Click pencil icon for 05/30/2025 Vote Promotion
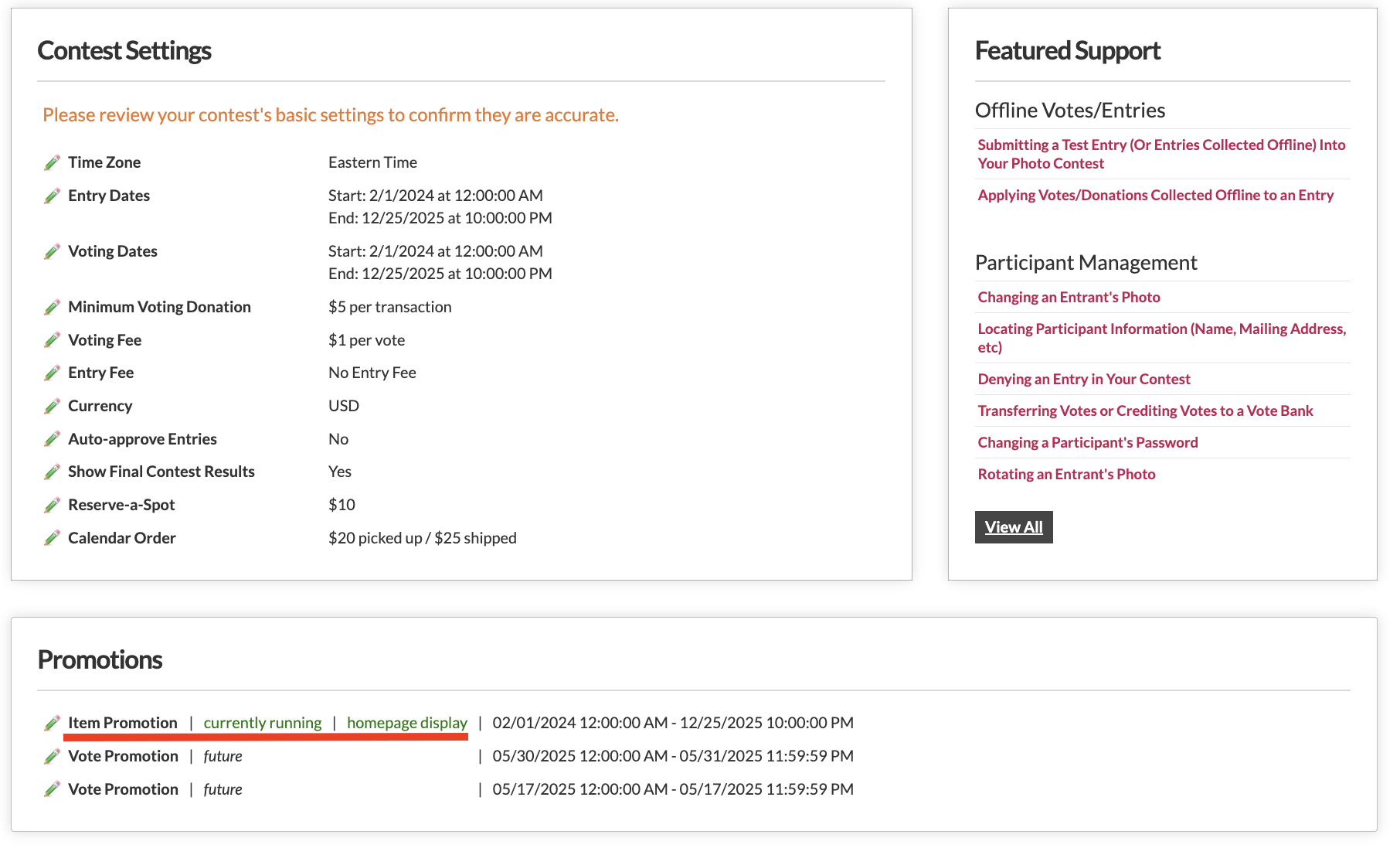Screen dimensions: 1400x855 [x=52, y=756]
